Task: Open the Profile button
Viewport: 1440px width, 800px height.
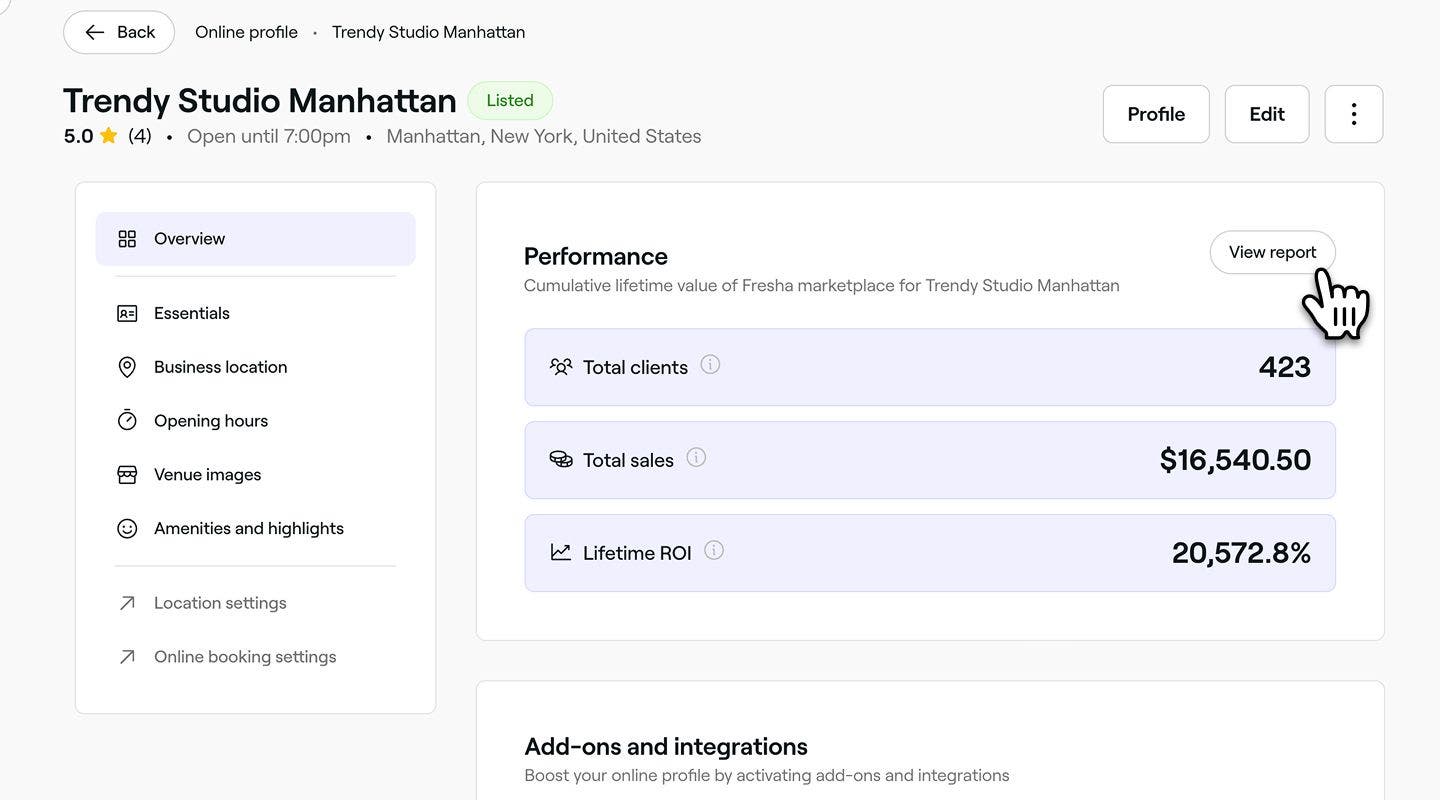Action: tap(1156, 114)
